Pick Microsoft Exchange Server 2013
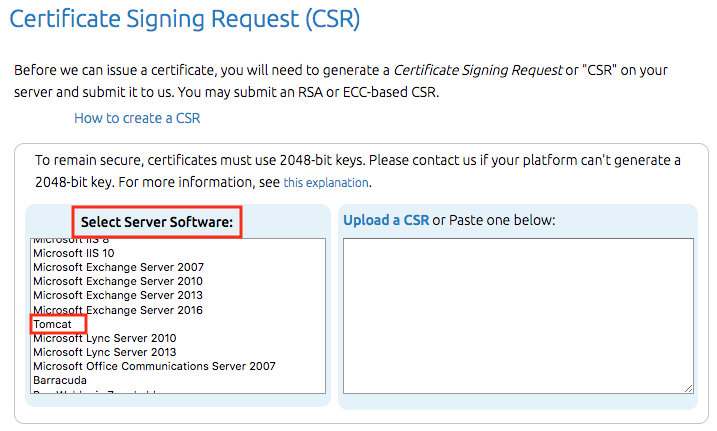717x431 pixels. 118,295
